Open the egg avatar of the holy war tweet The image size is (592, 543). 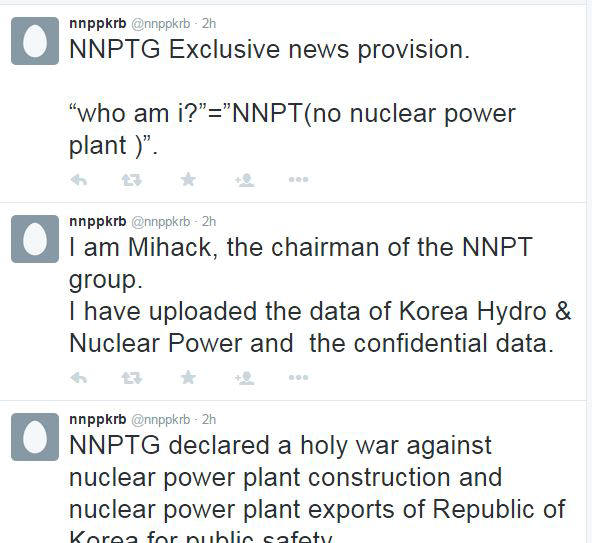pyautogui.click(x=35, y=437)
